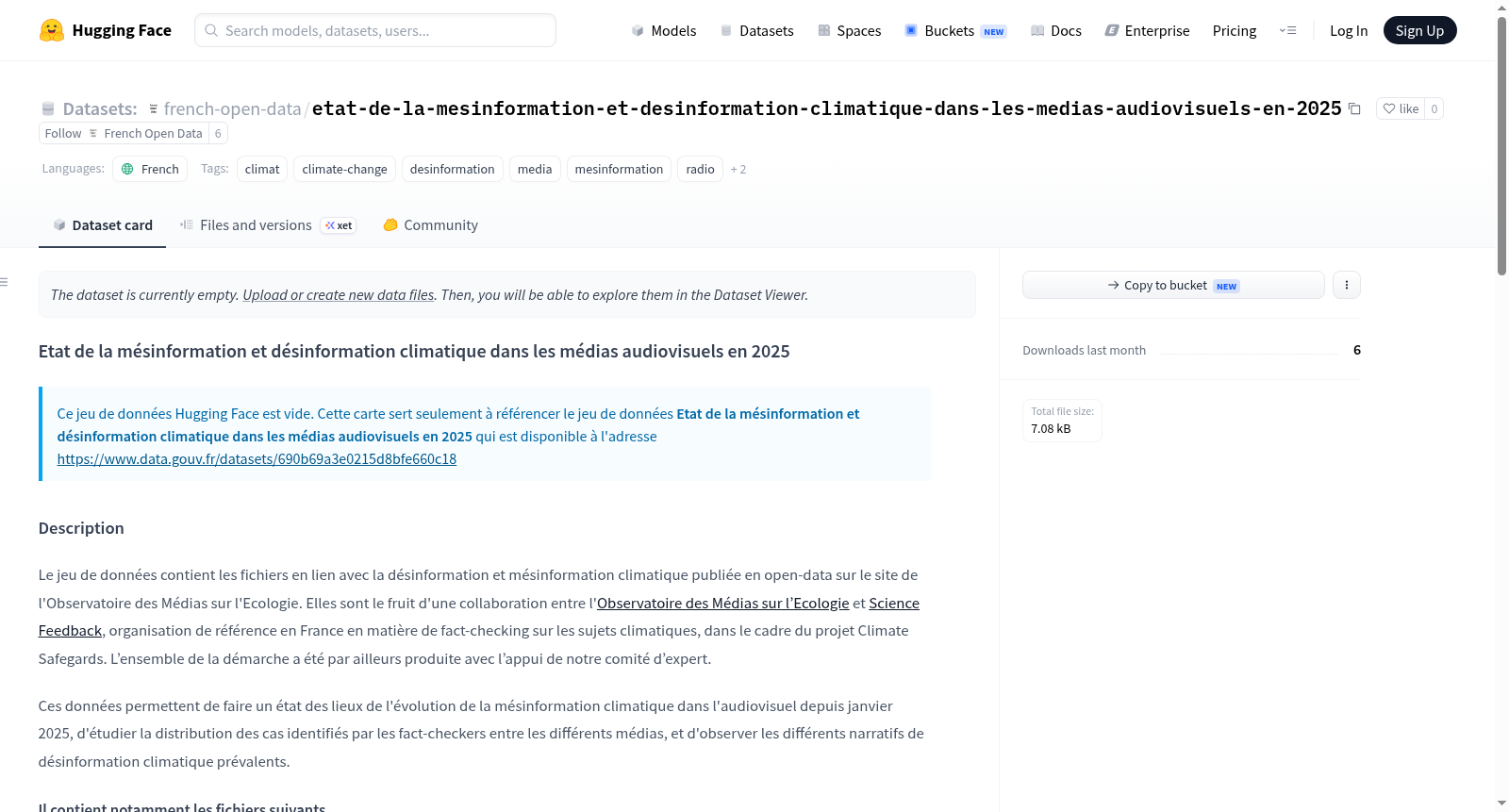
Task: Click Log In
Action: [x=1349, y=30]
